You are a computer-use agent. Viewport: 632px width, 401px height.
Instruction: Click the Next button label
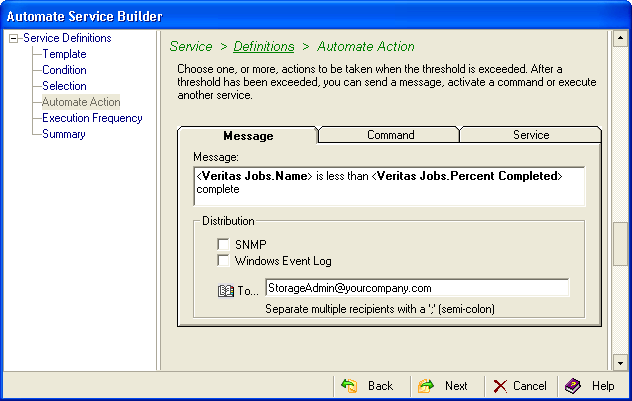pyautogui.click(x=456, y=386)
